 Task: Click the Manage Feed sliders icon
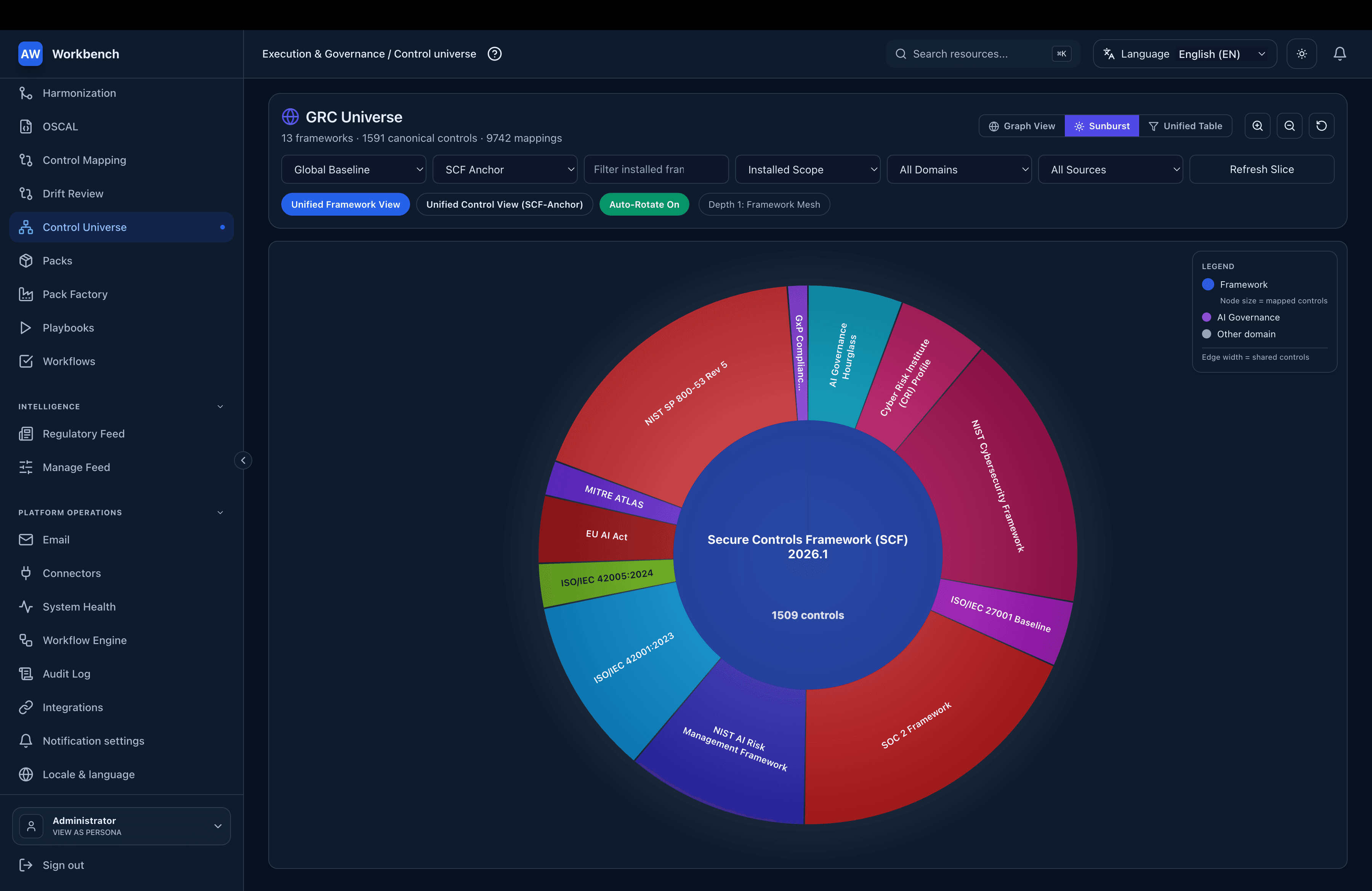pos(26,467)
